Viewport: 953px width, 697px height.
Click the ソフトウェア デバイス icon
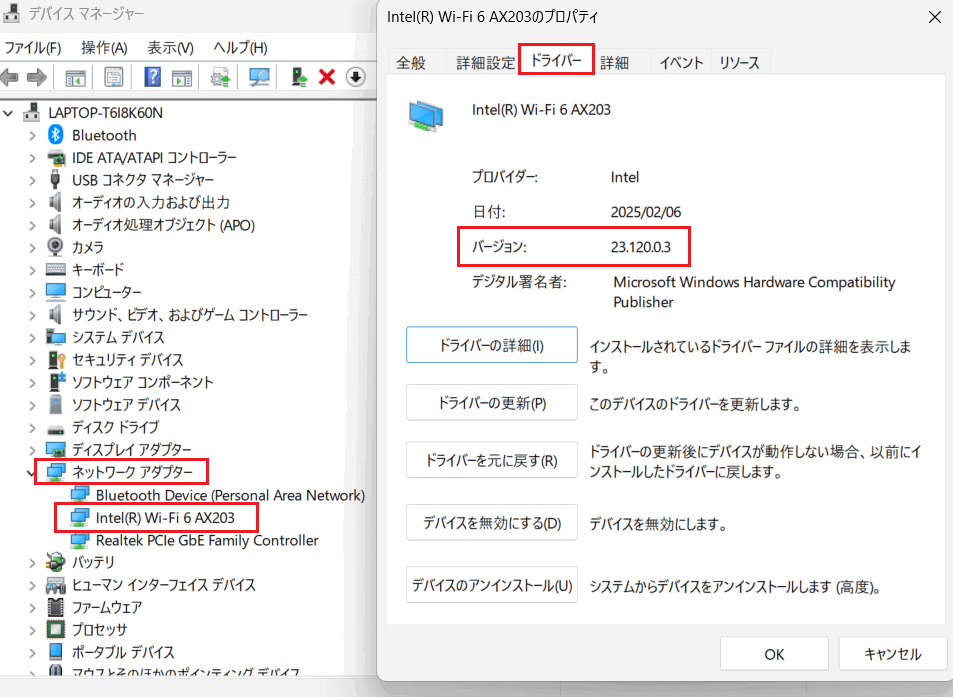[56, 405]
